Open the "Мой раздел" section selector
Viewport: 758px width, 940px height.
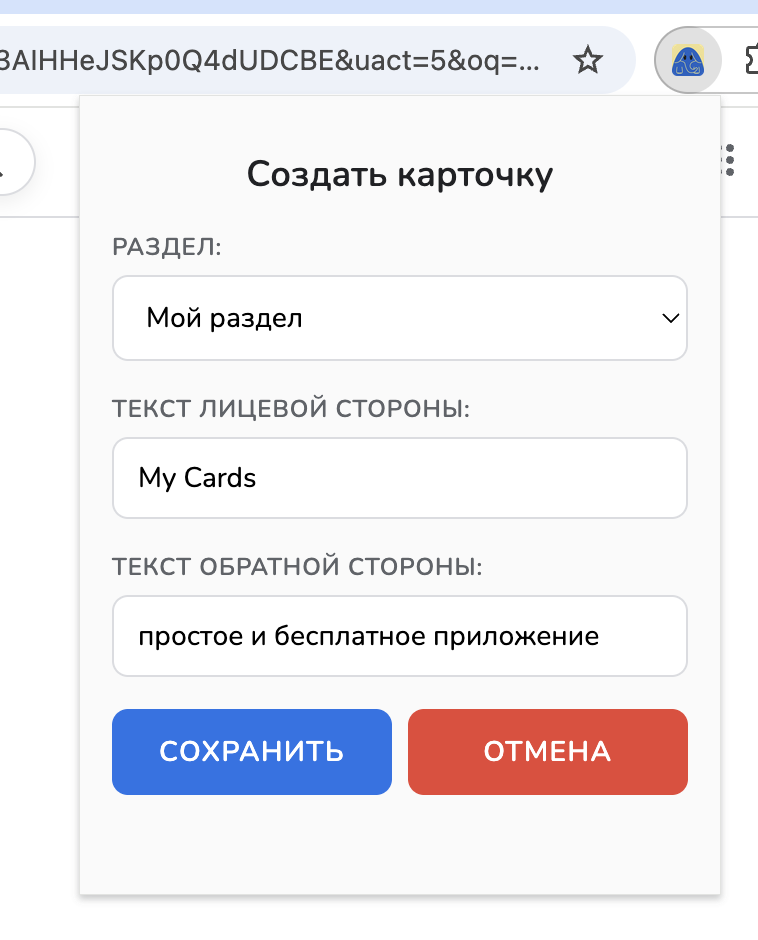click(x=399, y=318)
